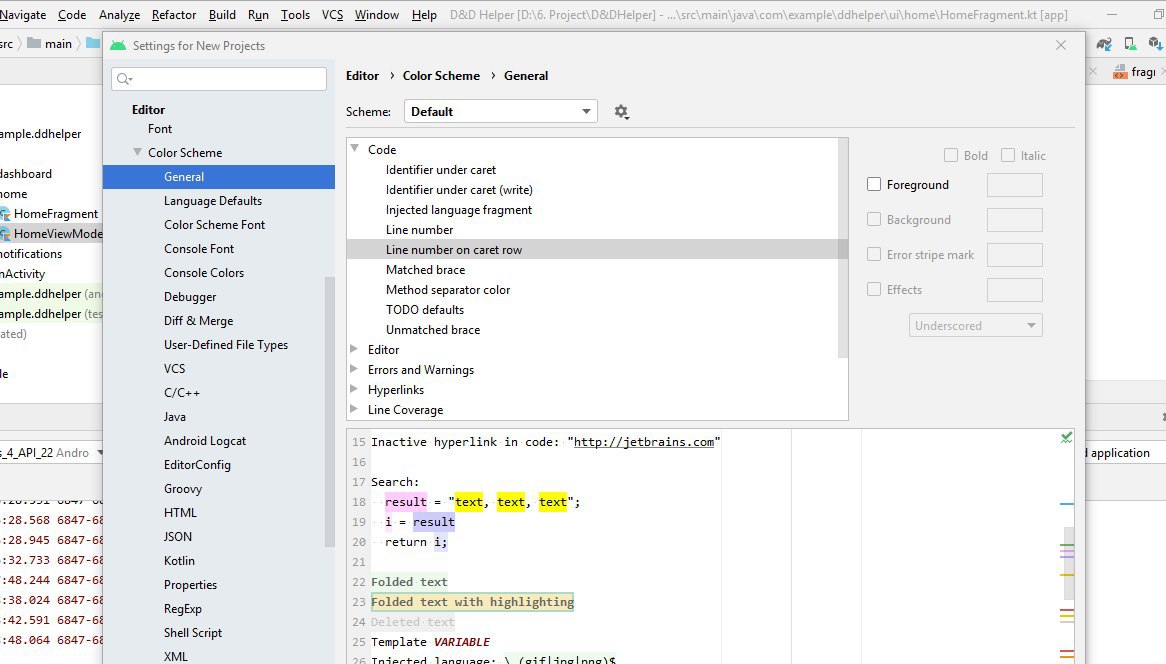The width and height of the screenshot is (1166, 664).
Task: Click the HomeFragment Kotlin file icon
Action: 5,214
